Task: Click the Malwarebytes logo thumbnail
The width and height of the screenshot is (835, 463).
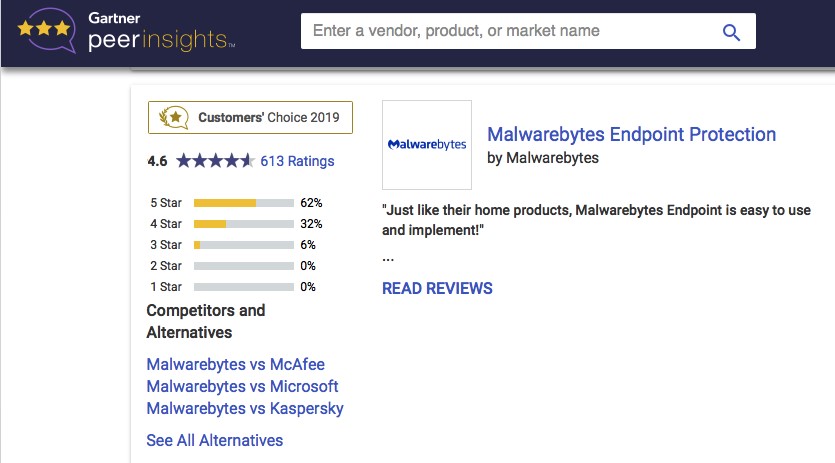Action: click(427, 145)
